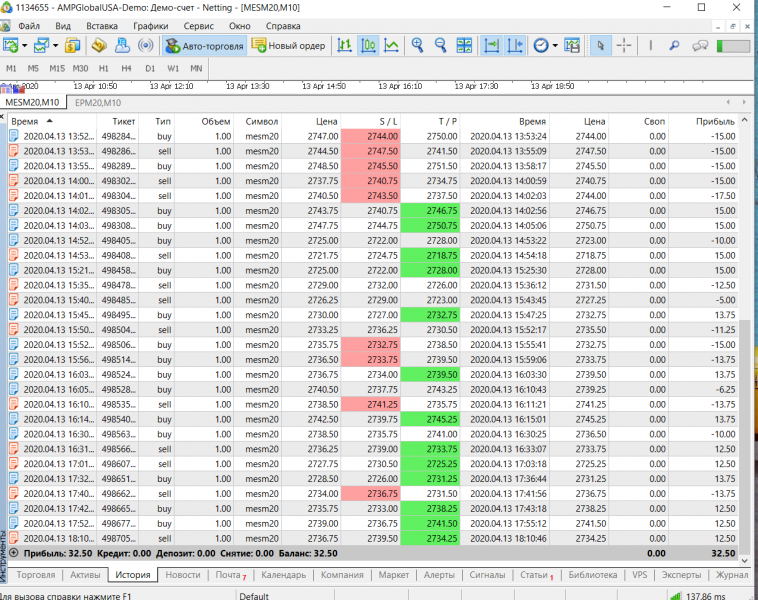The image size is (758, 600).
Task: Select the crosshair cursor tool
Action: click(624, 45)
